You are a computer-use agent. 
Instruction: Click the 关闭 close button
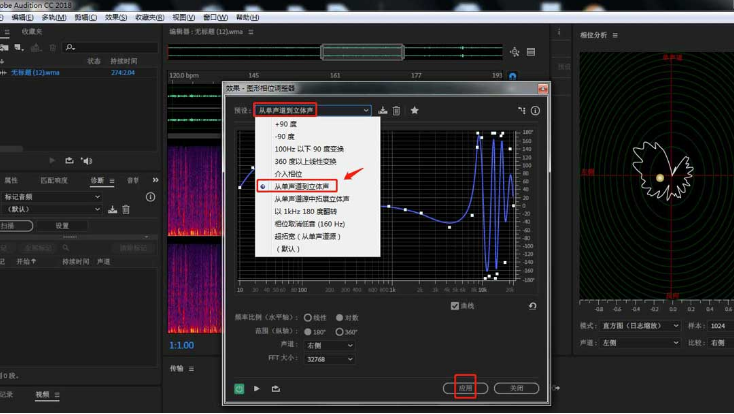[516, 388]
